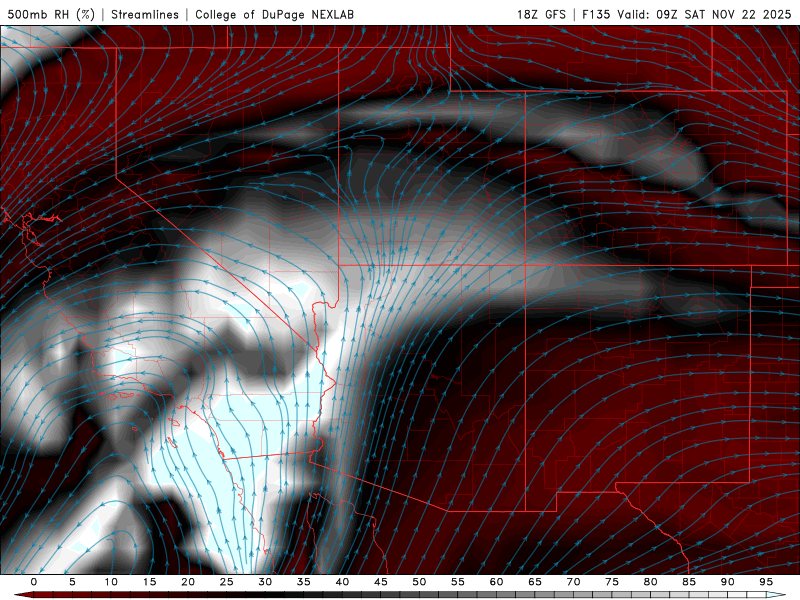Click "College of DuPage NEXLAB" header text

click(x=274, y=14)
